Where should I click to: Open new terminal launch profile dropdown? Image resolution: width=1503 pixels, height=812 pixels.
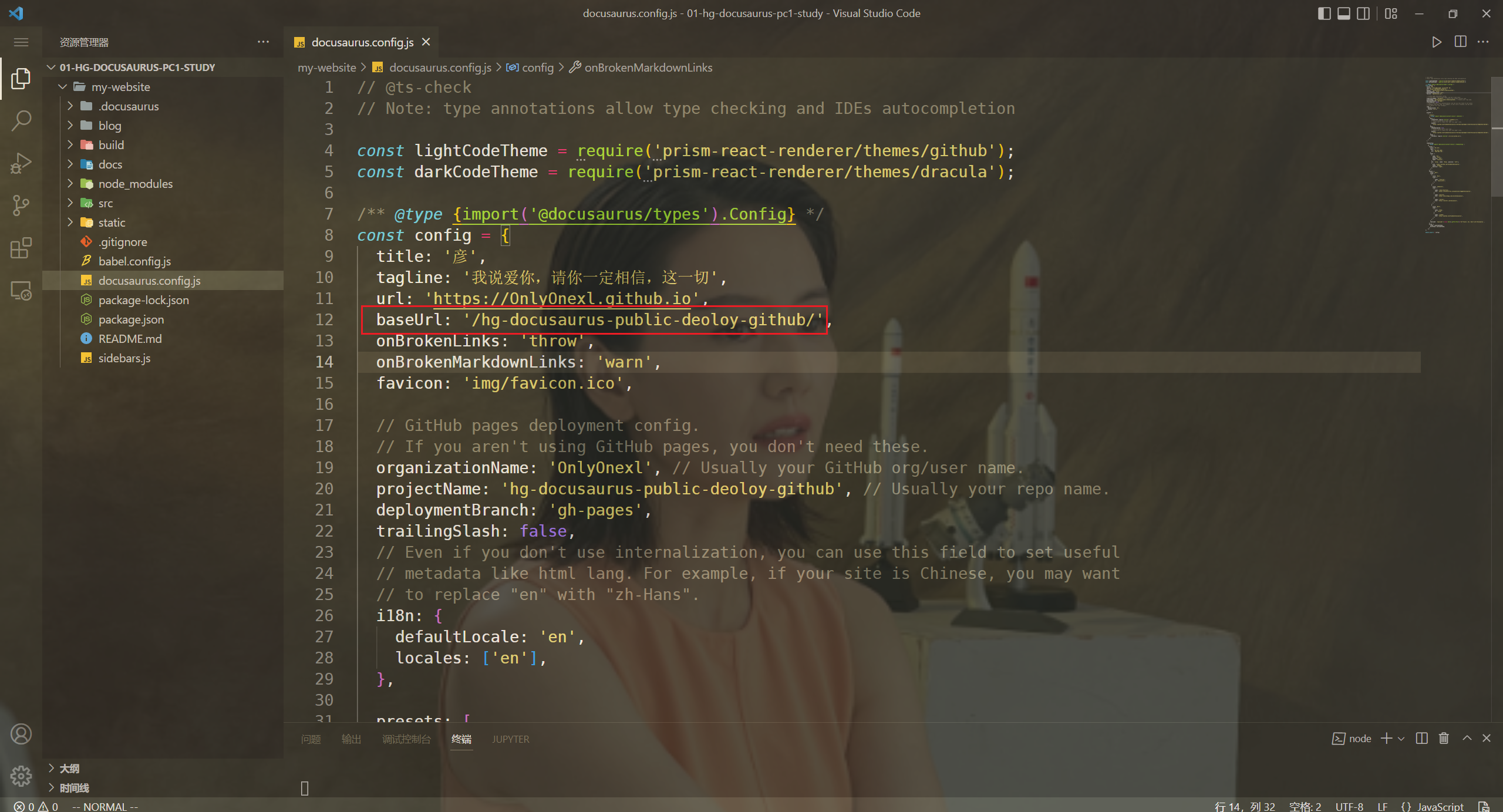[x=1401, y=739]
